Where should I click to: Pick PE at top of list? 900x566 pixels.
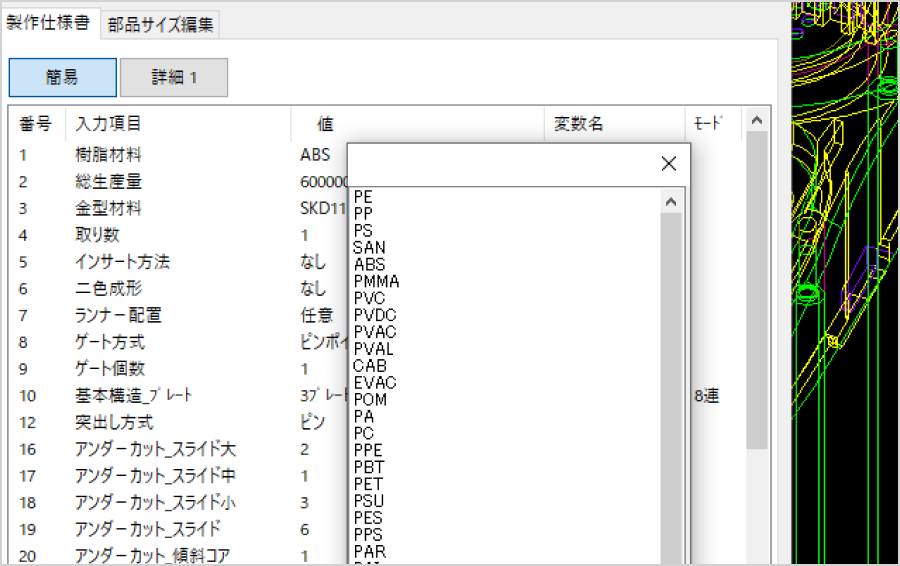[363, 197]
